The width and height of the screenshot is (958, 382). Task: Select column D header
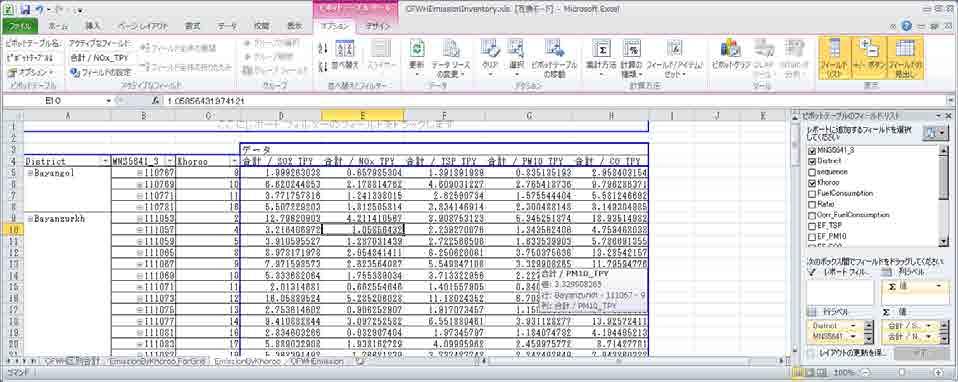click(281, 116)
